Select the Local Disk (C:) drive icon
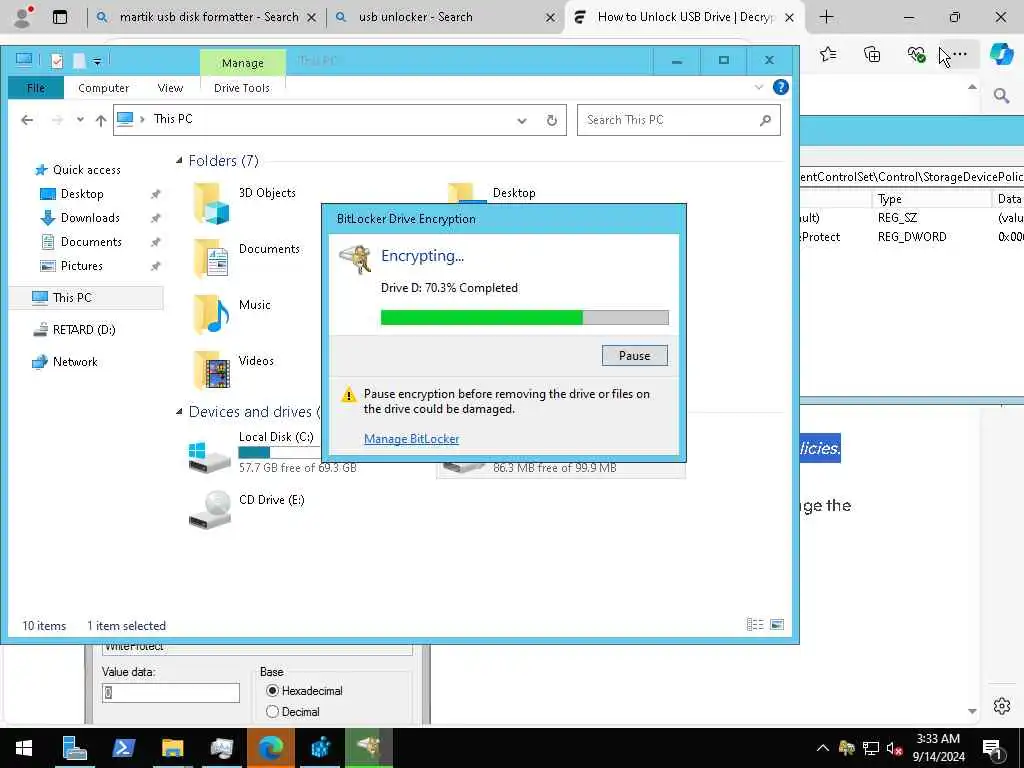This screenshot has height=768, width=1024. 209,456
